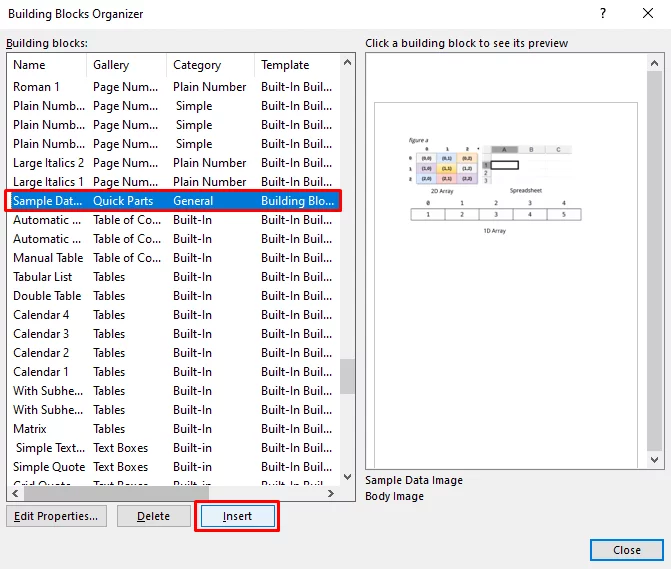The height and width of the screenshot is (569, 671).
Task: Sort by Category column header
Action: [211, 65]
